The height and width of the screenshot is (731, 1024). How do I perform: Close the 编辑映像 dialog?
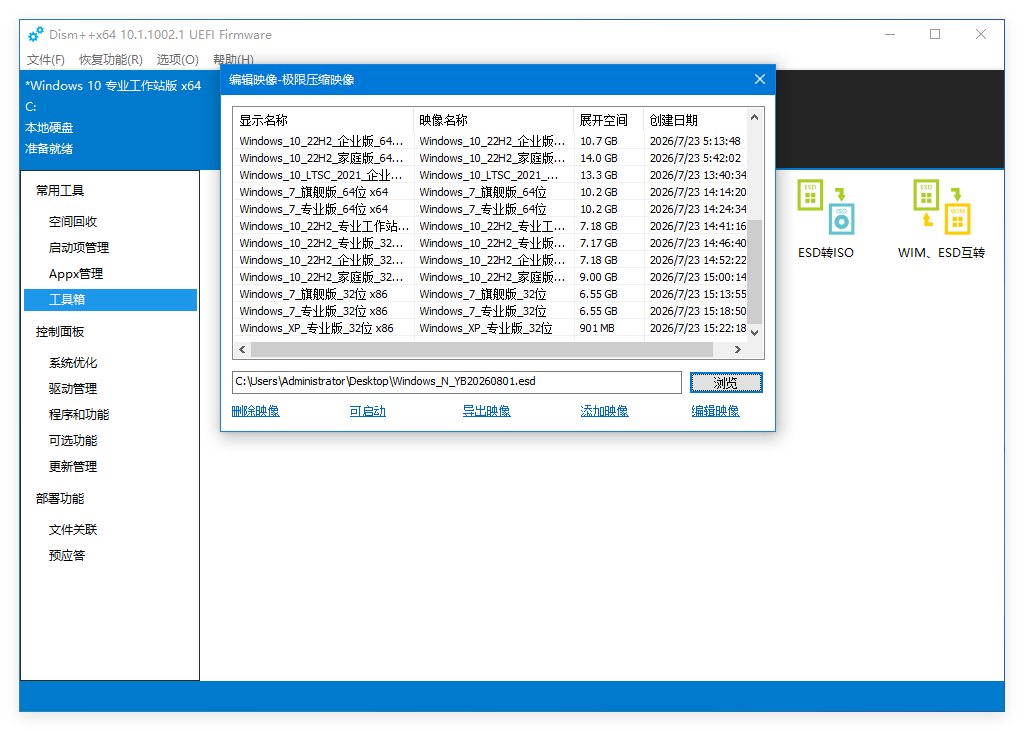(760, 79)
